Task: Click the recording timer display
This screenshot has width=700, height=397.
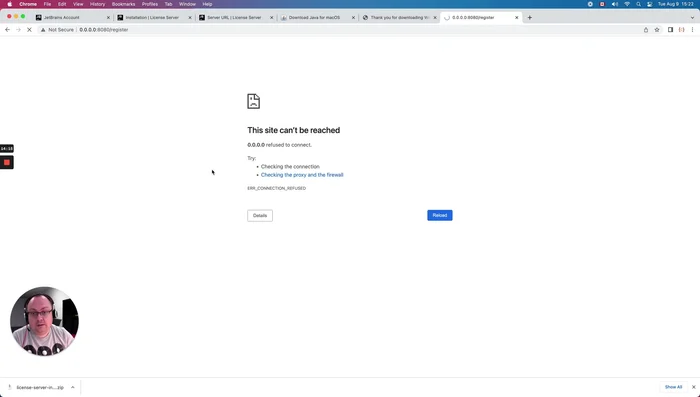Action: [7, 148]
